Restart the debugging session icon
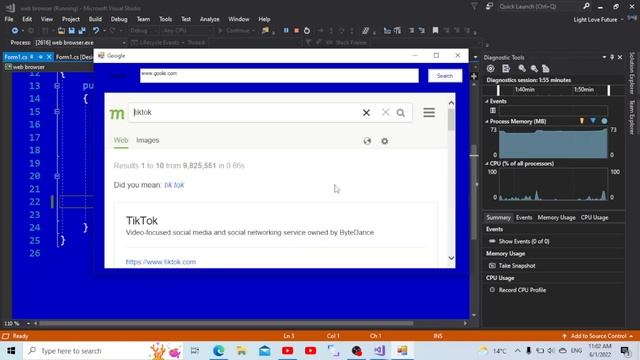The height and width of the screenshot is (360, 640). pos(307,31)
